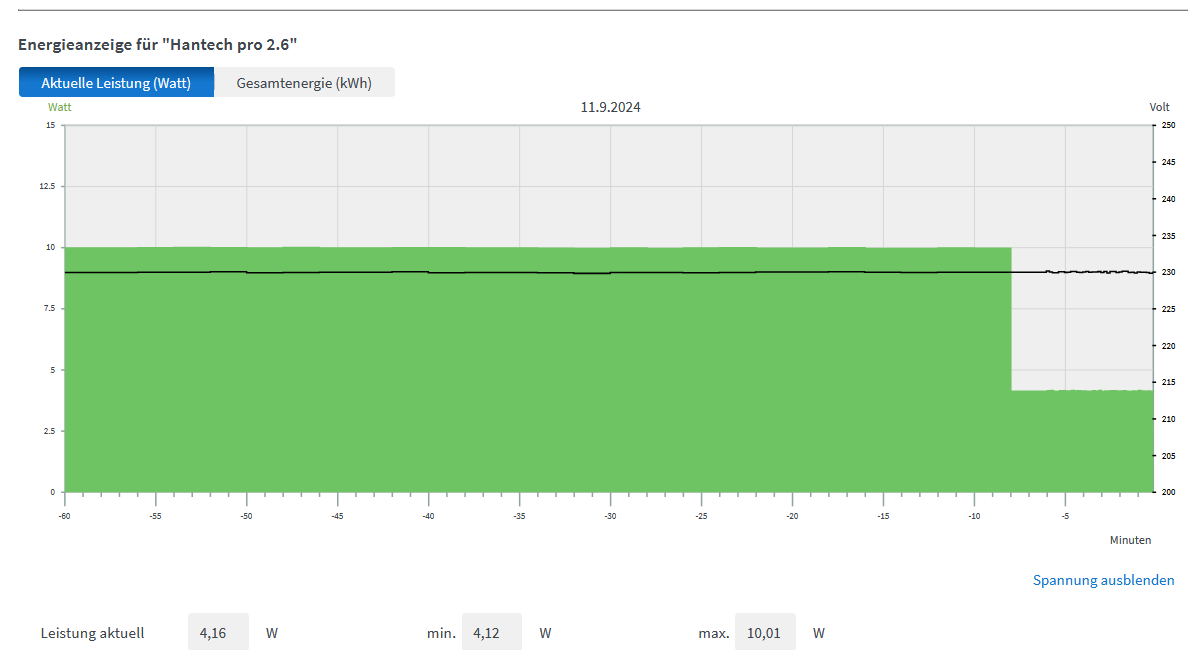Click the max. label before 10,01
The width and height of the screenshot is (1188, 650).
(x=714, y=633)
